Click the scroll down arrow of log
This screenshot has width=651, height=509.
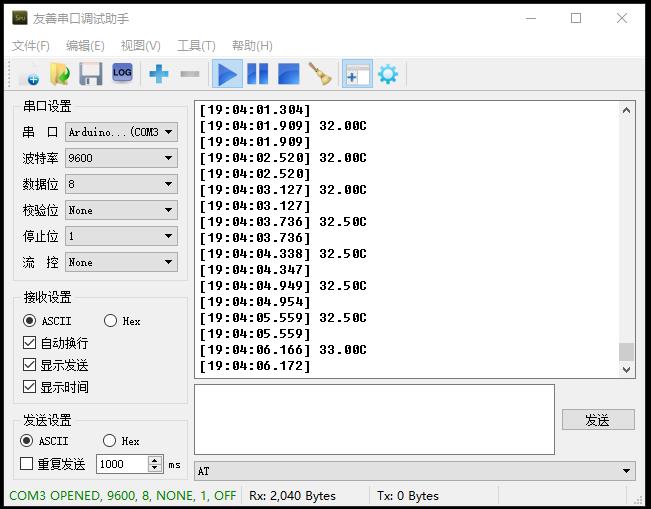click(x=626, y=369)
